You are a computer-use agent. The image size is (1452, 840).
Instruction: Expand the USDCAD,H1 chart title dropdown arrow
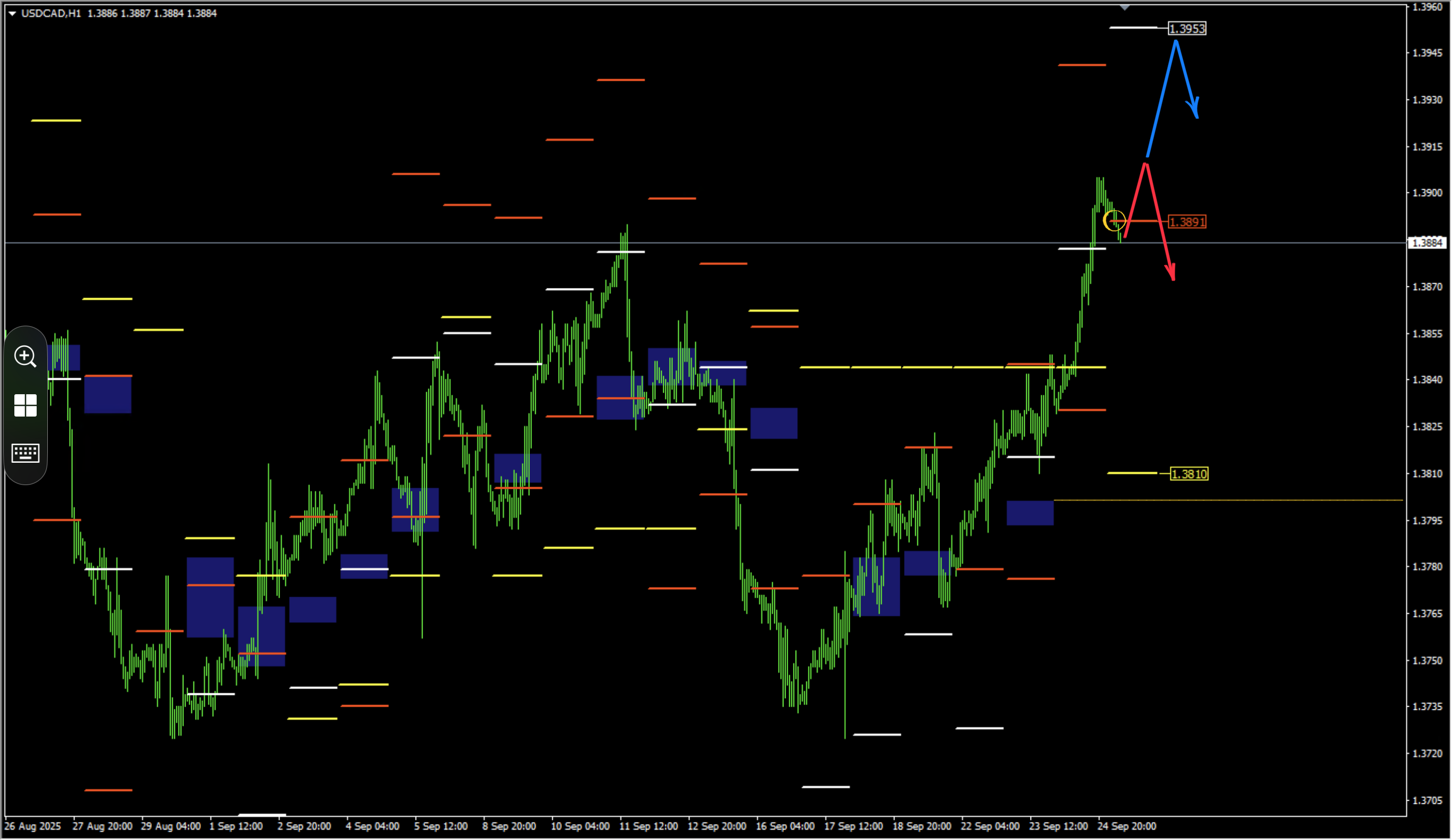click(x=12, y=13)
